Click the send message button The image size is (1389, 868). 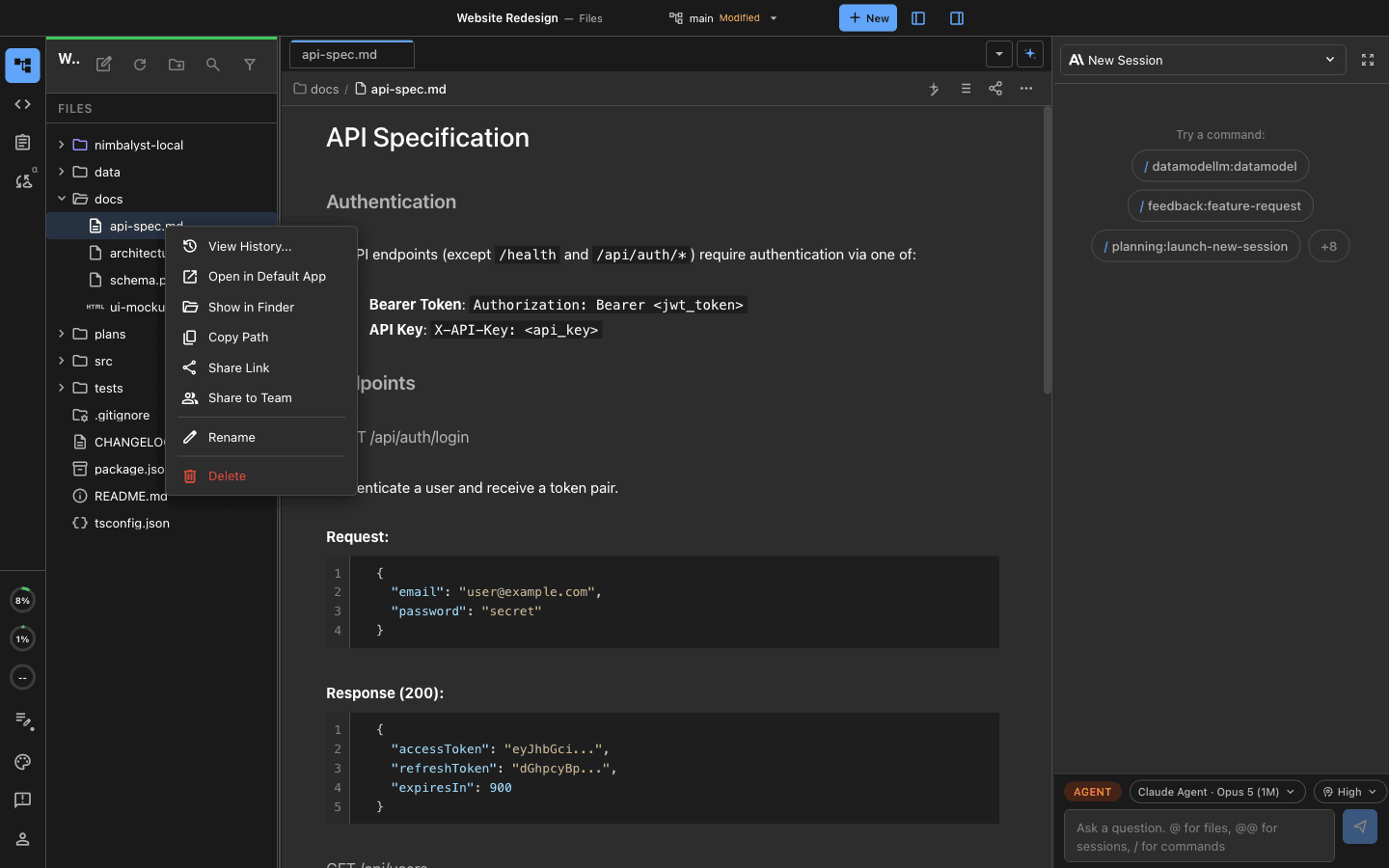1360,827
